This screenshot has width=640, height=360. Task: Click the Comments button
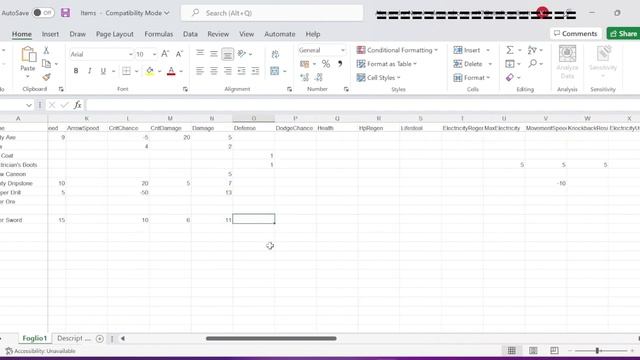click(x=576, y=33)
